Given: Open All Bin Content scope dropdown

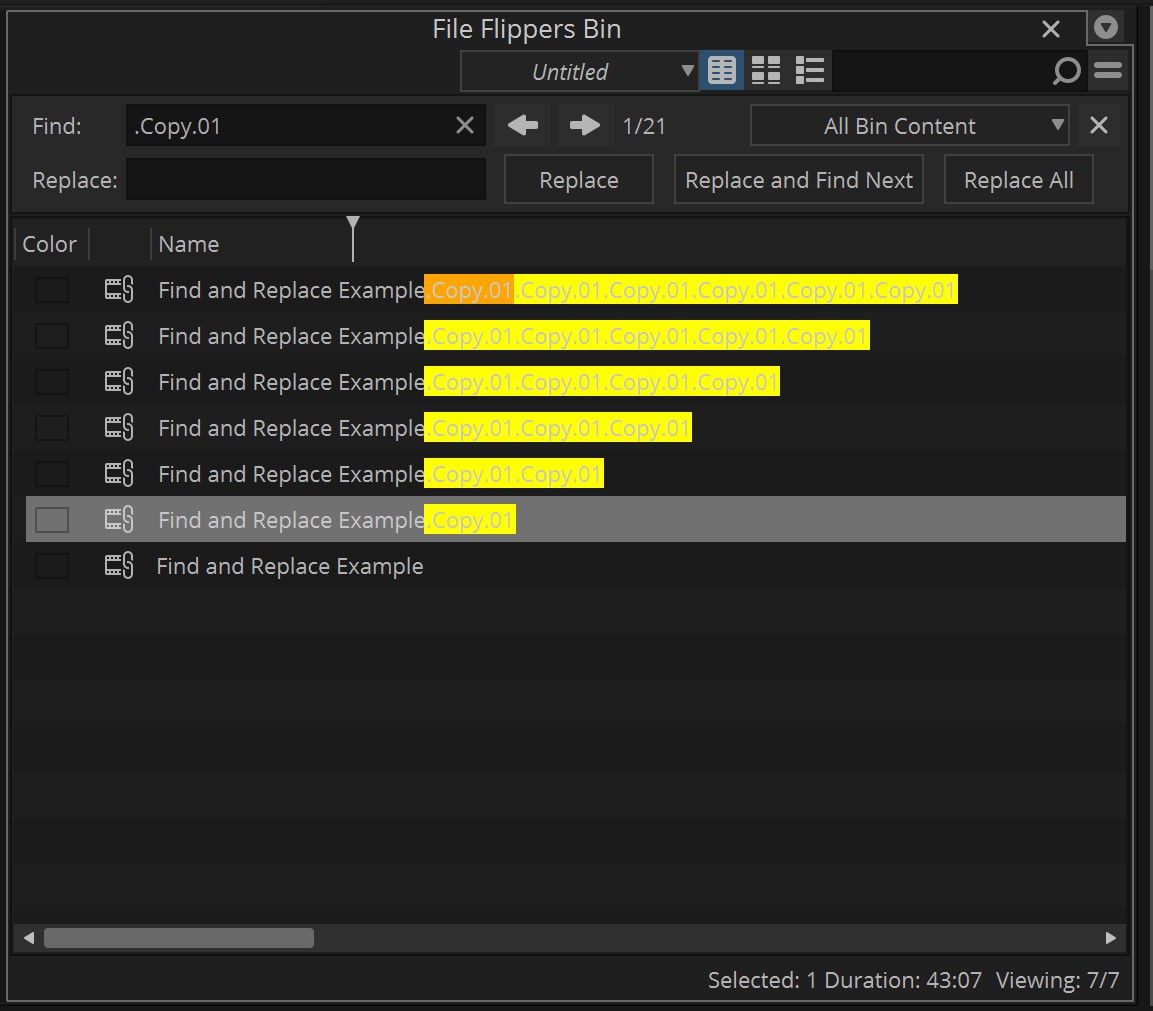Looking at the screenshot, I should click(909, 126).
